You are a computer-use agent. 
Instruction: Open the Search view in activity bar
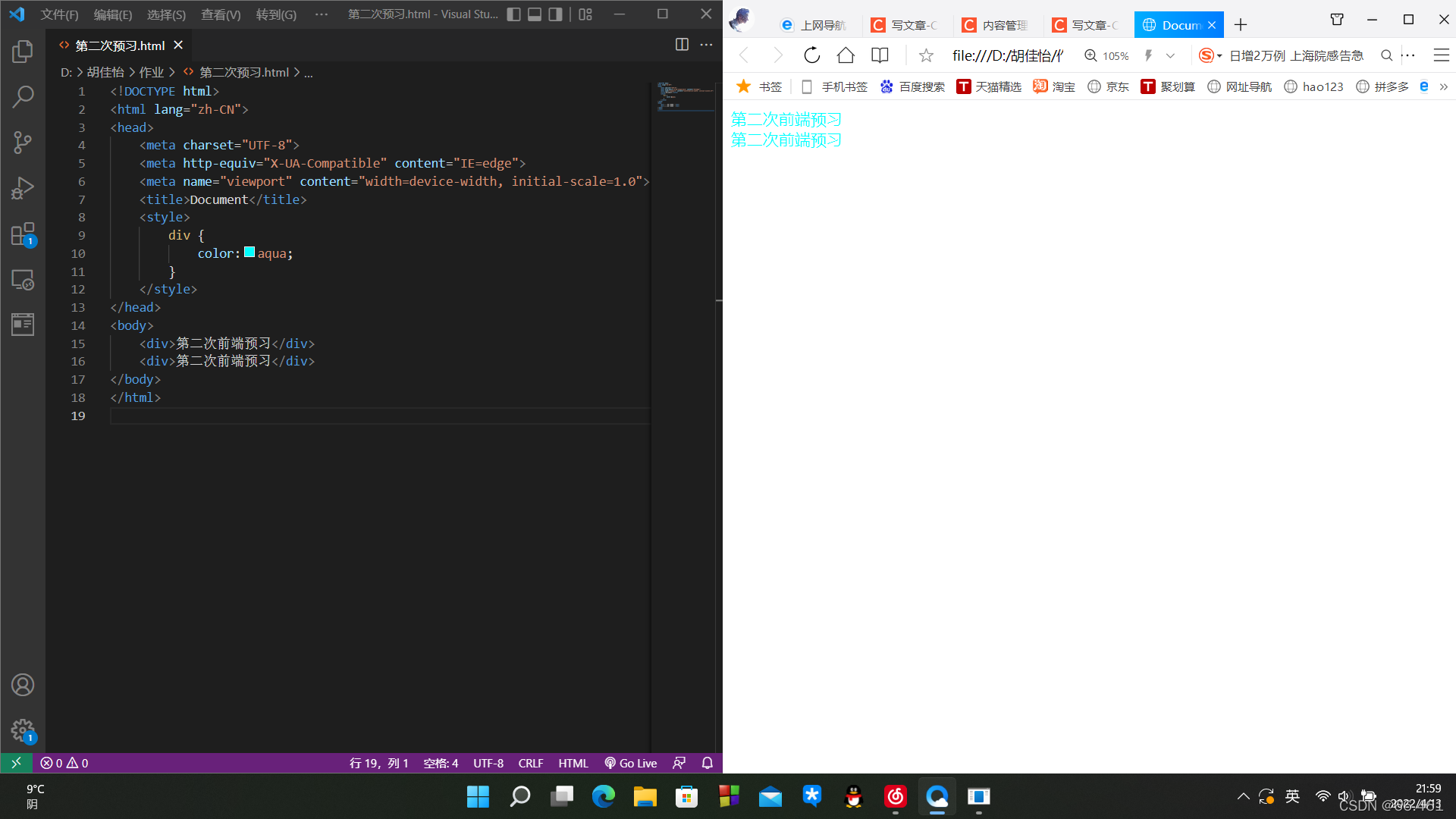click(x=23, y=96)
